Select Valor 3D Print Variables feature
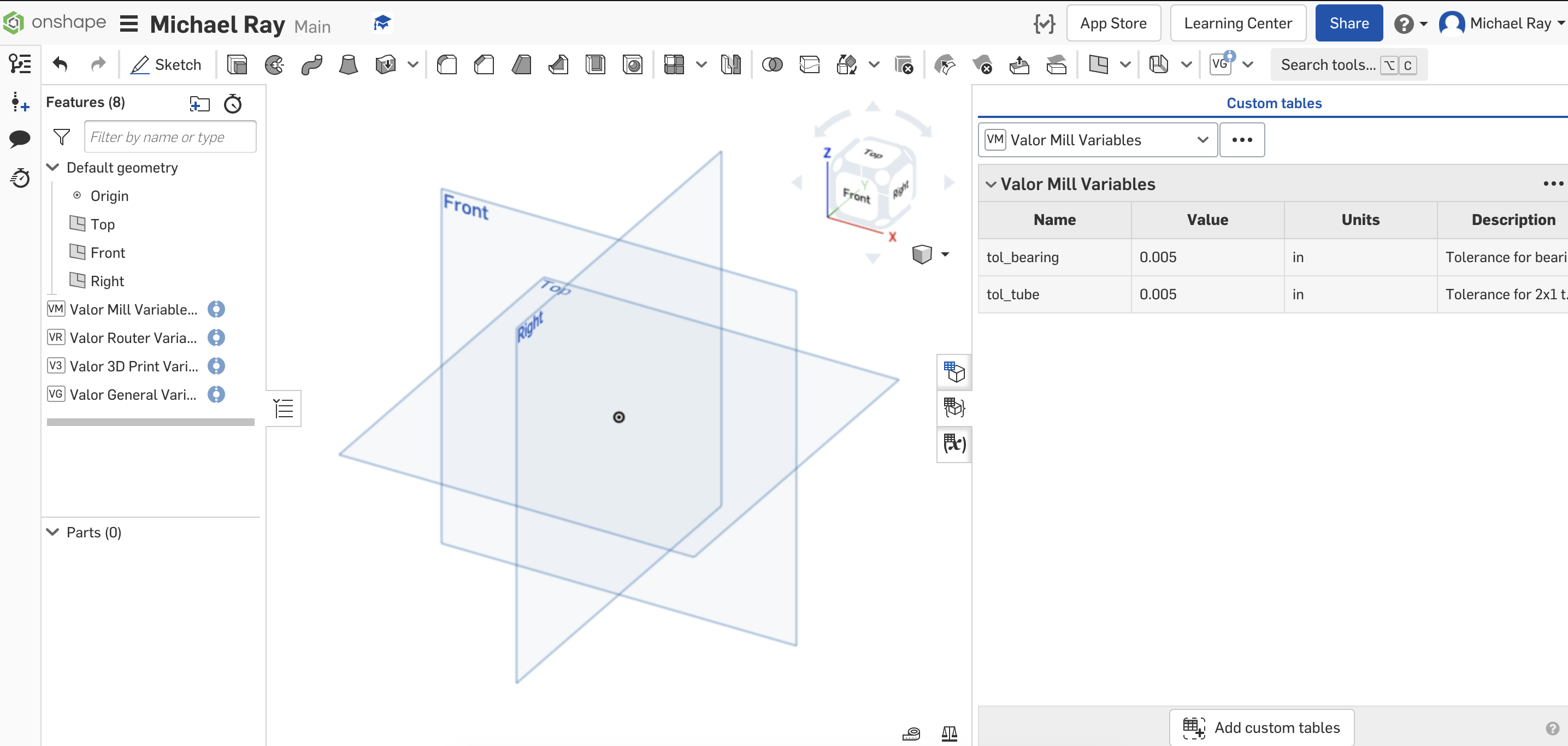The height and width of the screenshot is (746, 1568). point(134,366)
